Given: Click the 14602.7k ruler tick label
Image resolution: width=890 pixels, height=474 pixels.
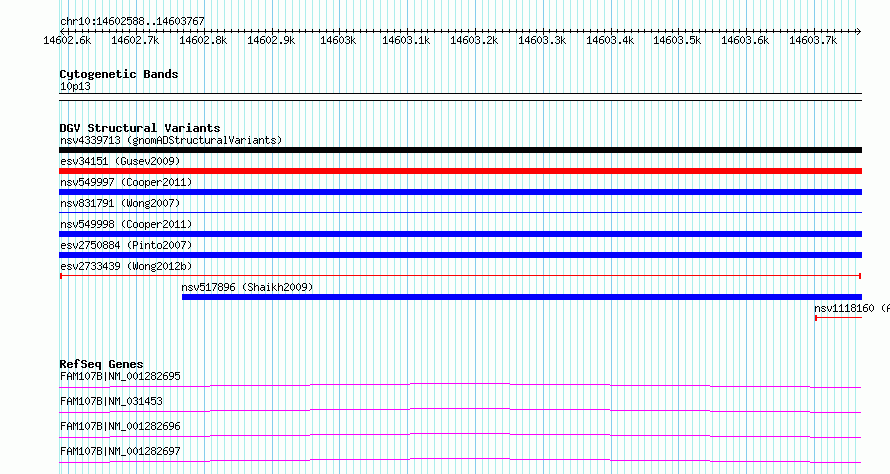Looking at the screenshot, I should 135,41.
